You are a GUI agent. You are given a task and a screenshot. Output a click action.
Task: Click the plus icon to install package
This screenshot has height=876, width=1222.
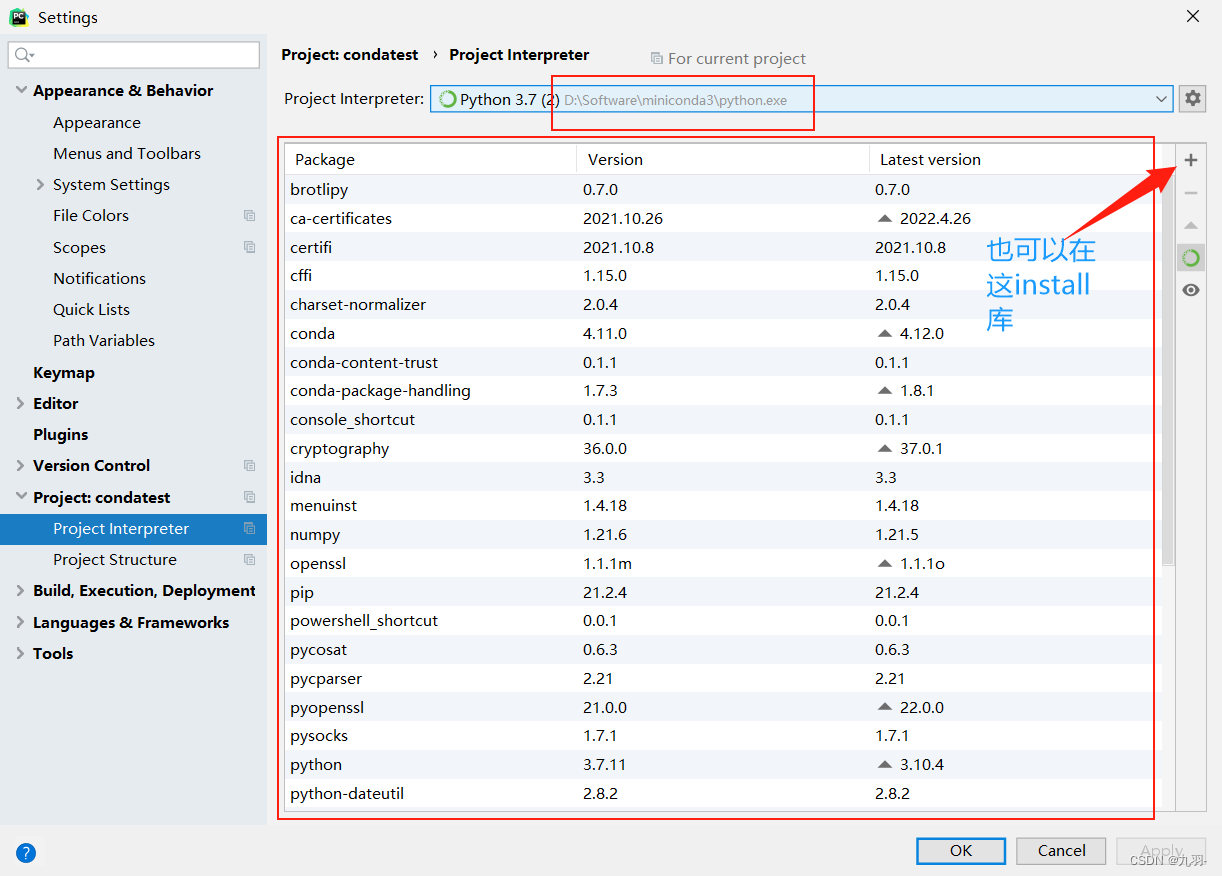[x=1190, y=160]
